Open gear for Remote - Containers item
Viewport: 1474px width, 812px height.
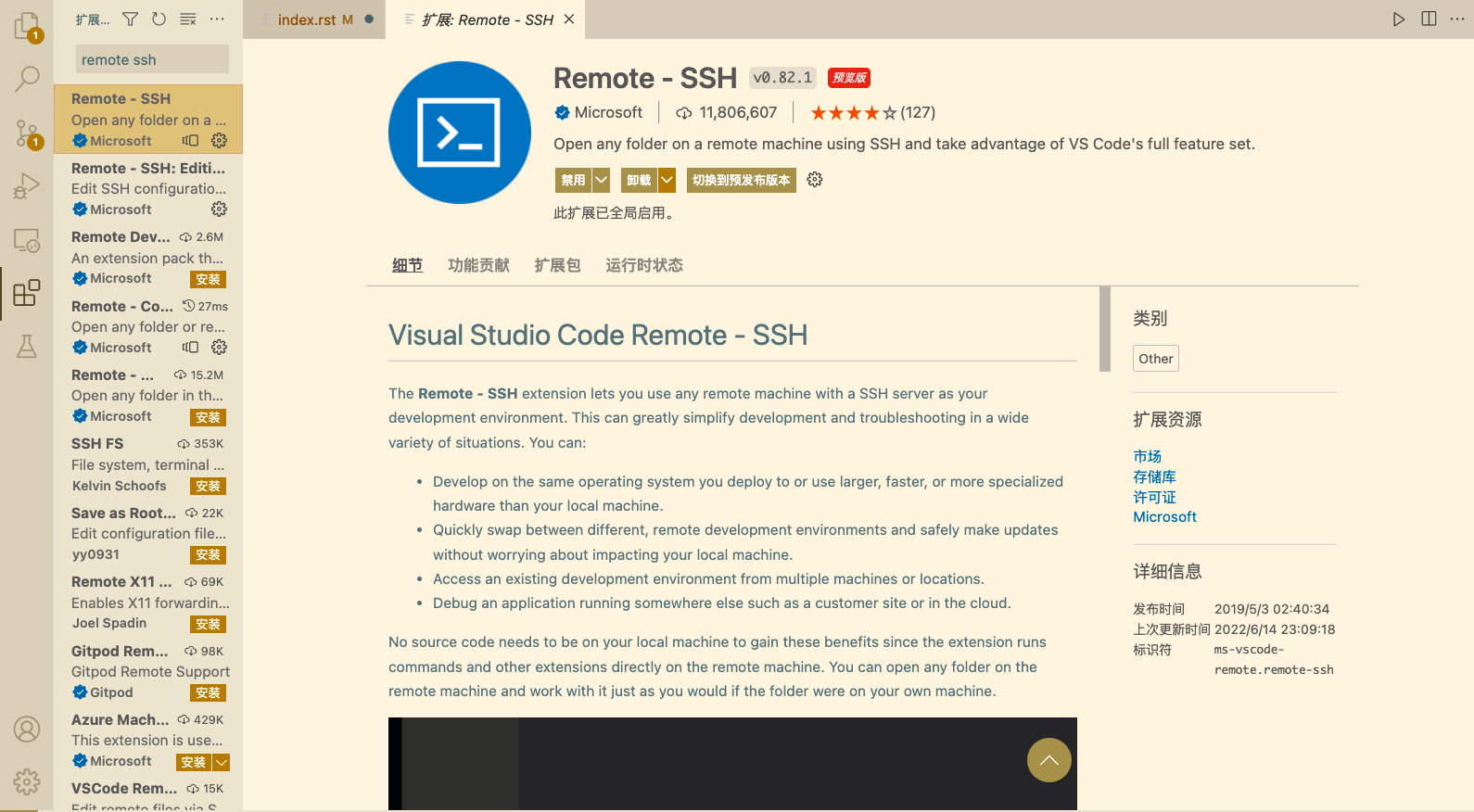pos(219,347)
